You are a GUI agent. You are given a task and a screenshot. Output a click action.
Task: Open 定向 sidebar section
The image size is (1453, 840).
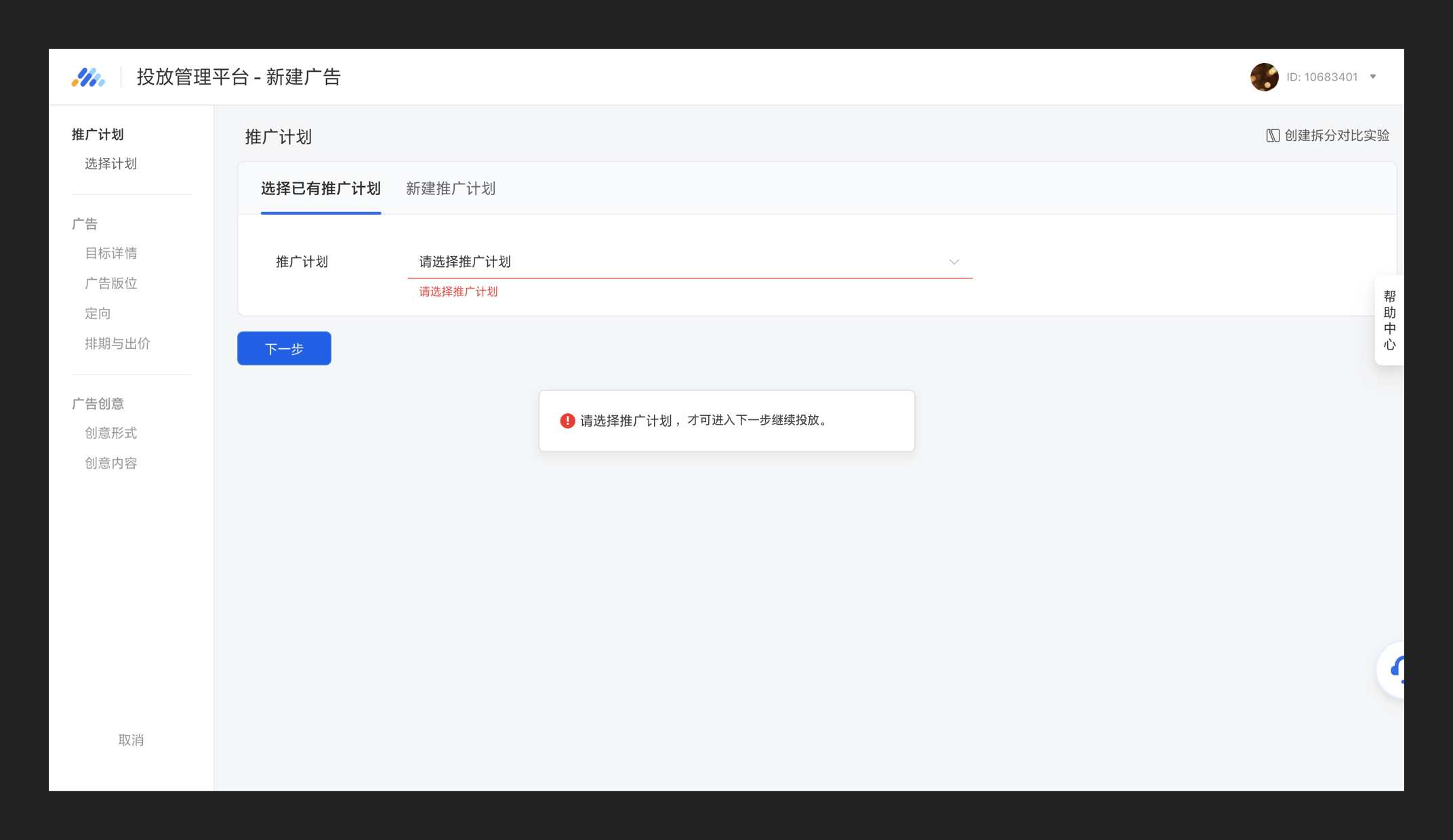pyautogui.click(x=98, y=314)
